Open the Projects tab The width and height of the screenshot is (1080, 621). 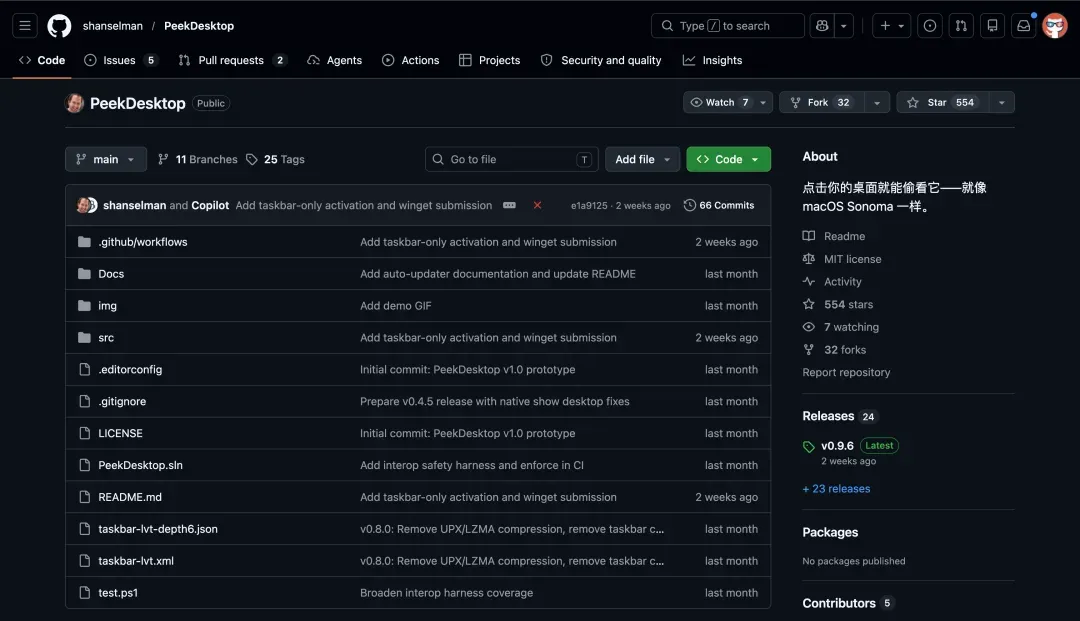pos(490,60)
